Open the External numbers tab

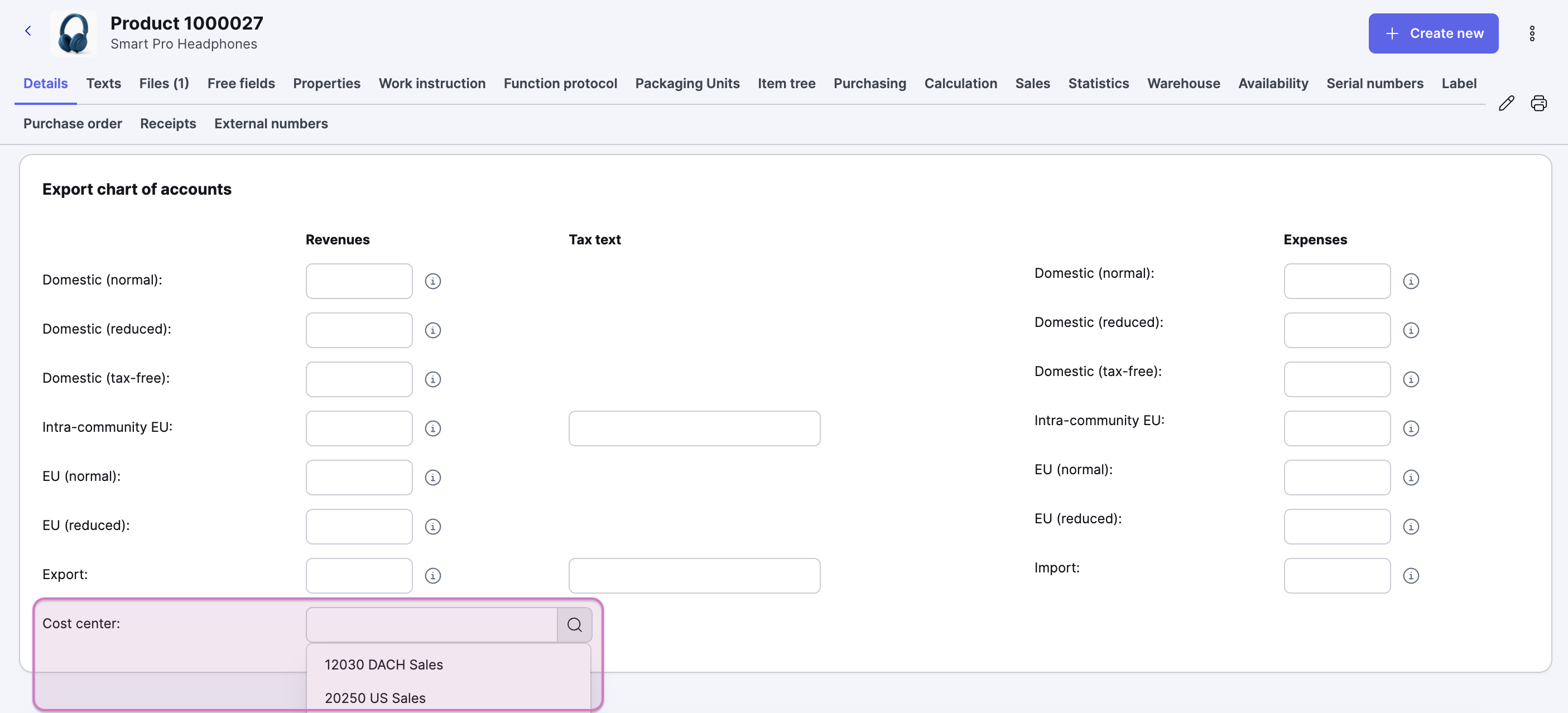click(271, 123)
